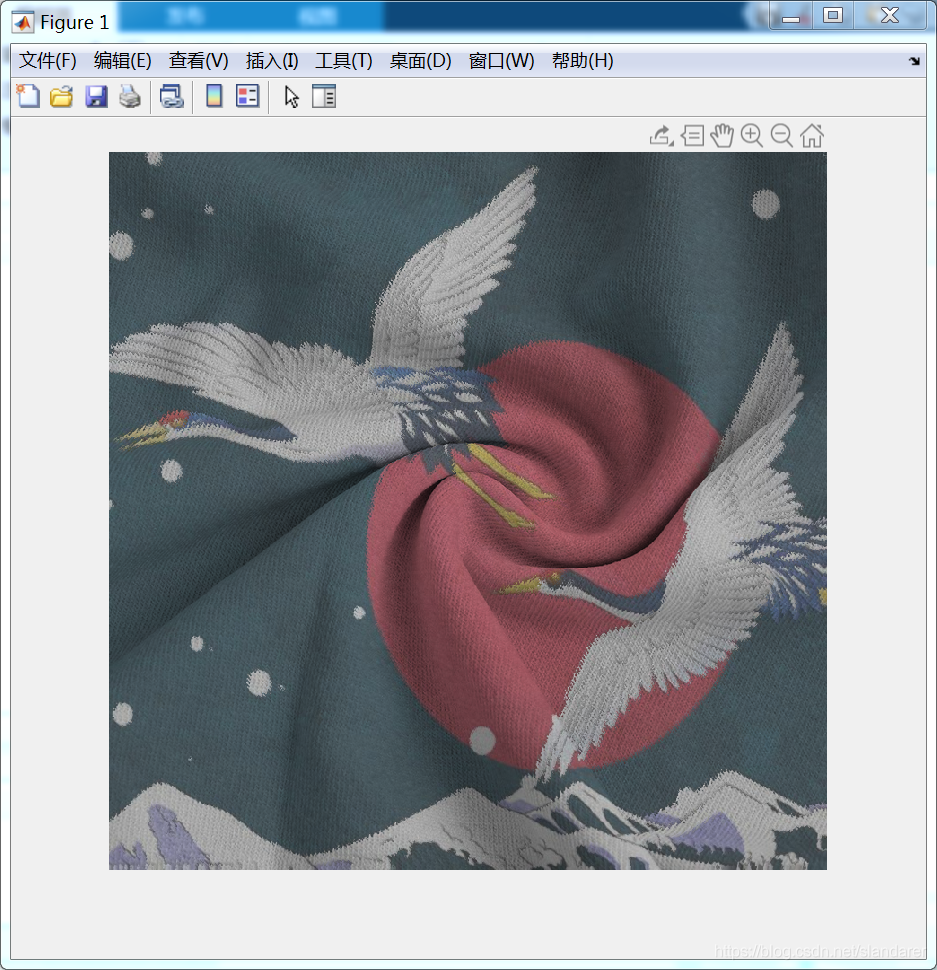
Task: Save the figure using the floppy disk icon
Action: (x=96, y=97)
